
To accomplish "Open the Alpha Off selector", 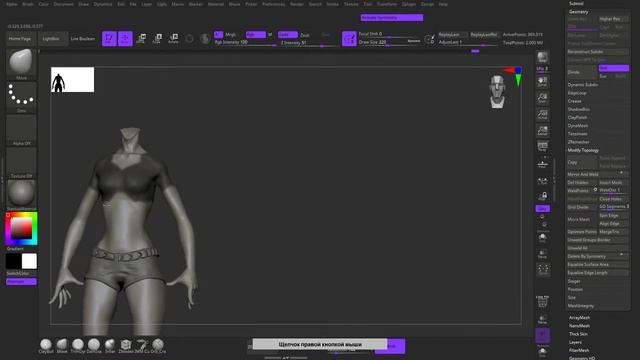I will [21, 130].
